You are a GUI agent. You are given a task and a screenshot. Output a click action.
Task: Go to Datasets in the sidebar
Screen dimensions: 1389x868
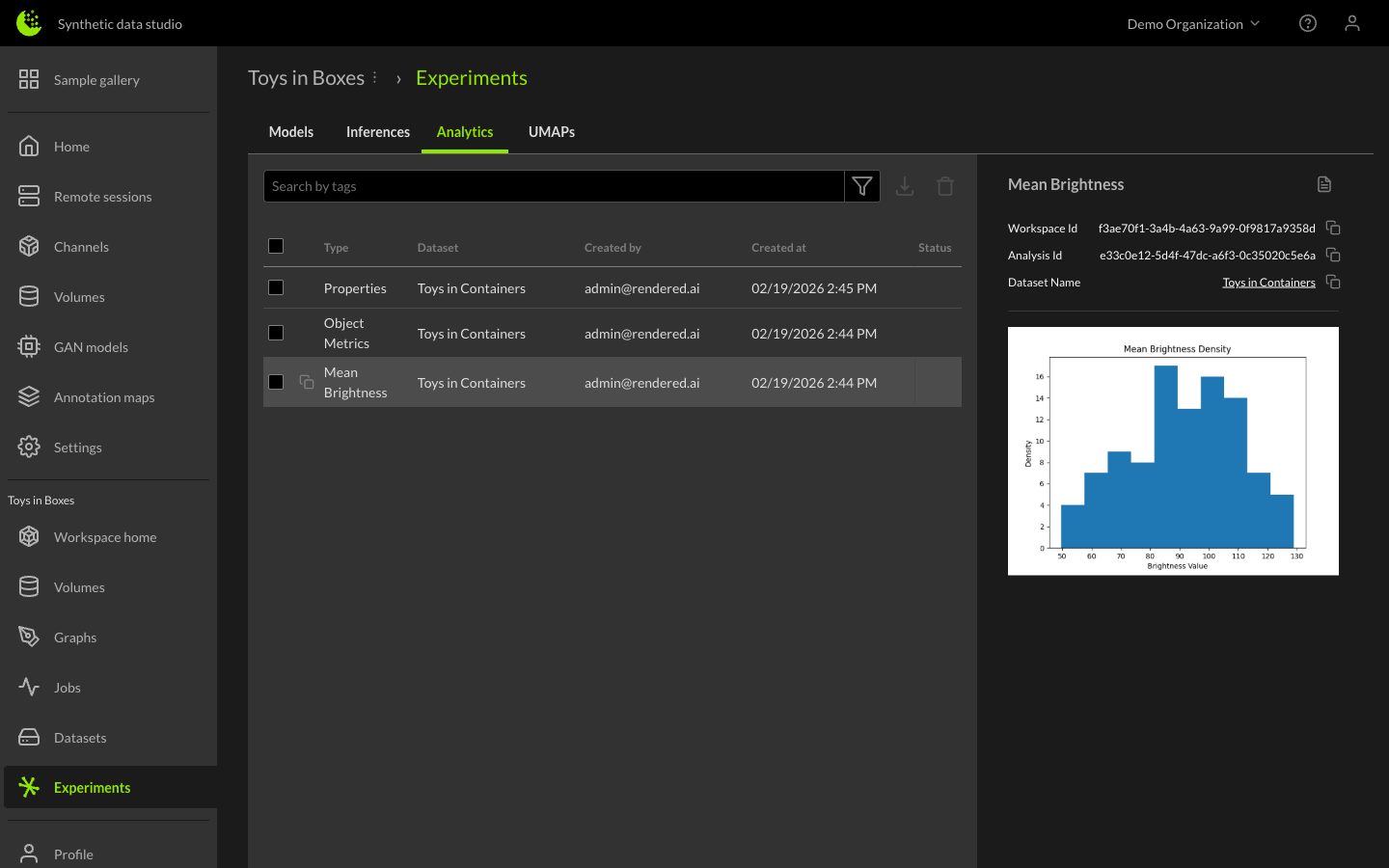click(80, 738)
